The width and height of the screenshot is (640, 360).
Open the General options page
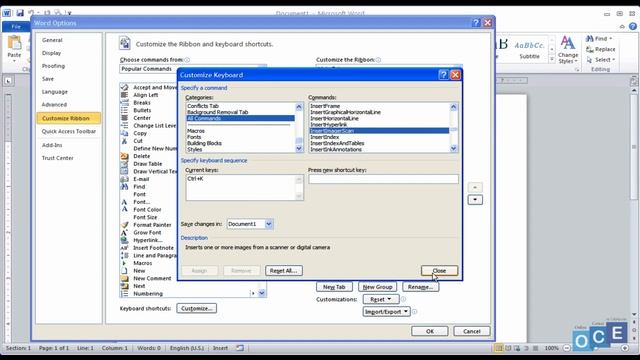(52, 40)
